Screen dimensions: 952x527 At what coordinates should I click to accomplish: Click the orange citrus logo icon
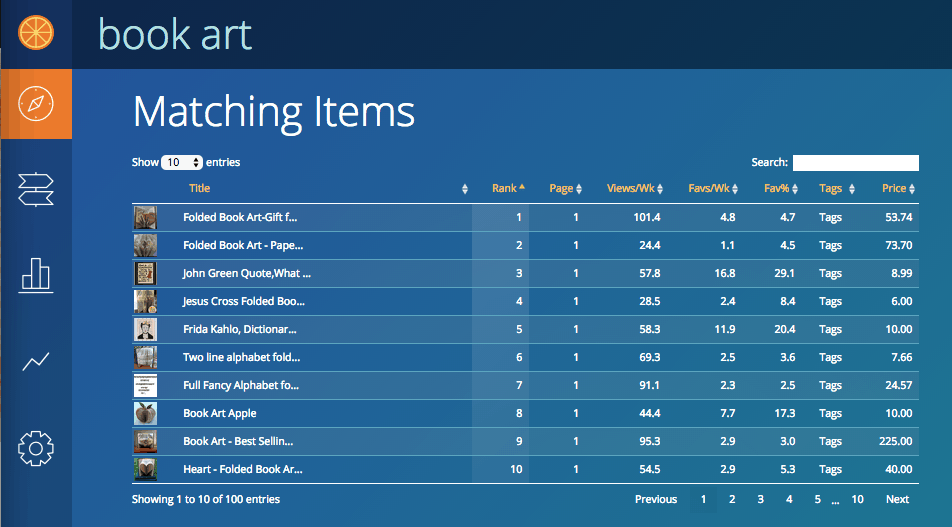pos(36,33)
